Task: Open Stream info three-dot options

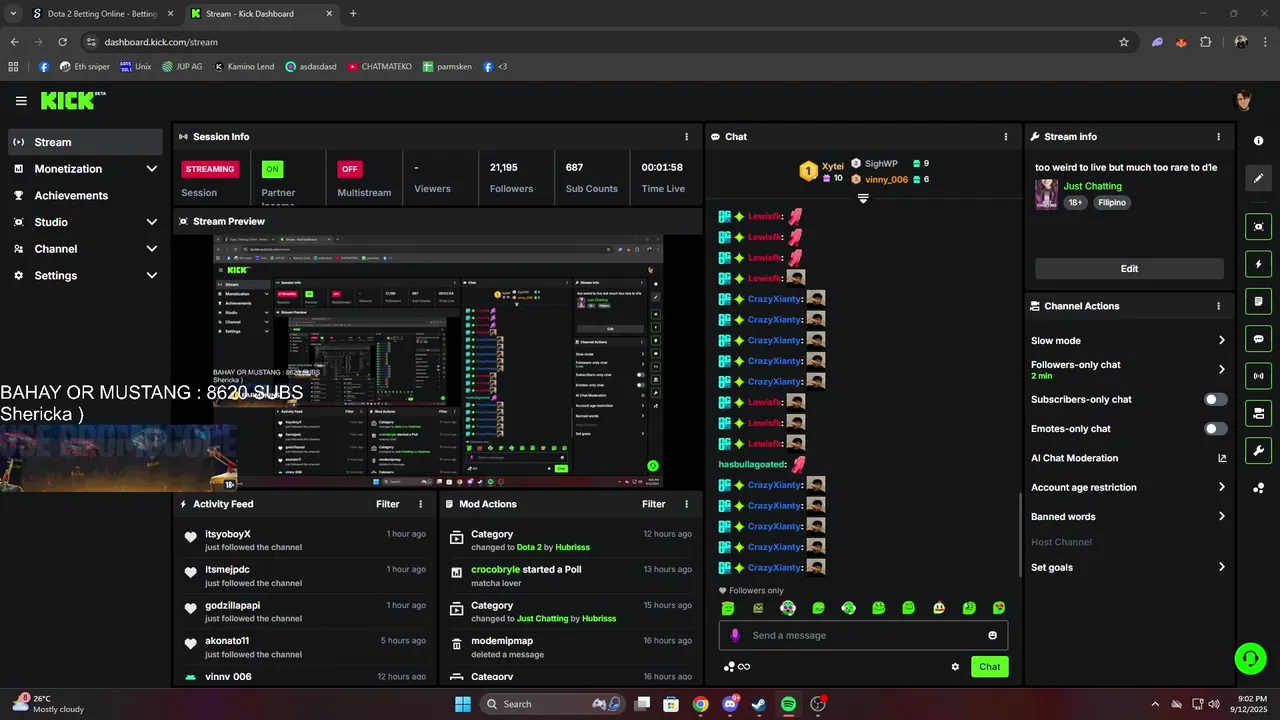Action: tap(1218, 137)
